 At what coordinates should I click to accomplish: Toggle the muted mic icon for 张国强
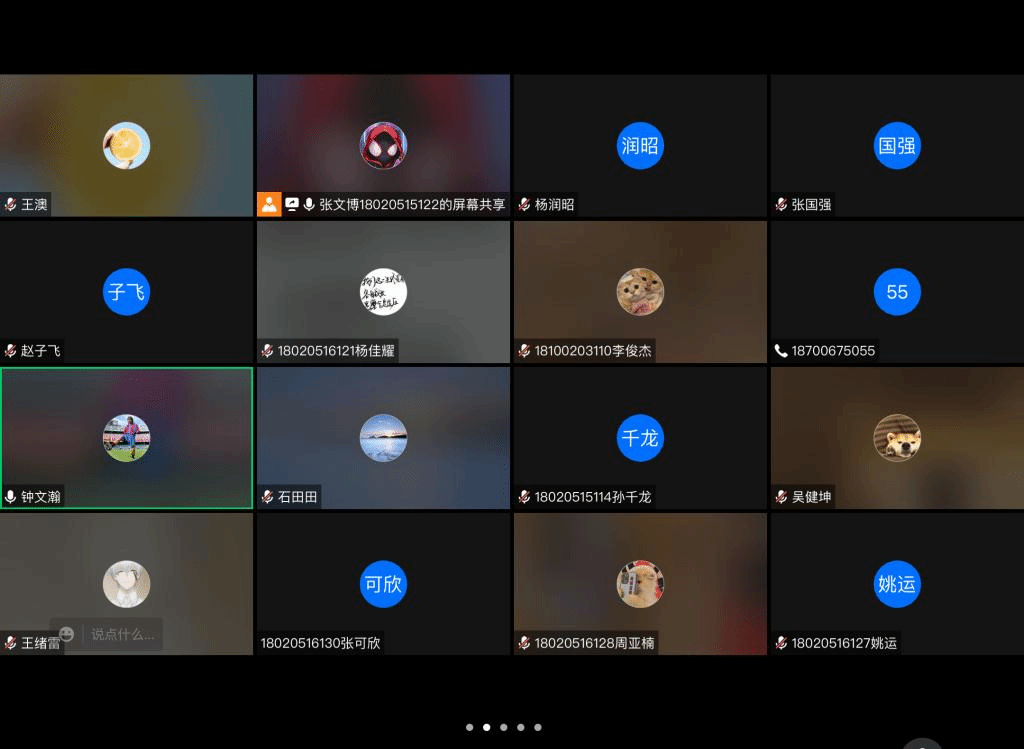(x=781, y=204)
